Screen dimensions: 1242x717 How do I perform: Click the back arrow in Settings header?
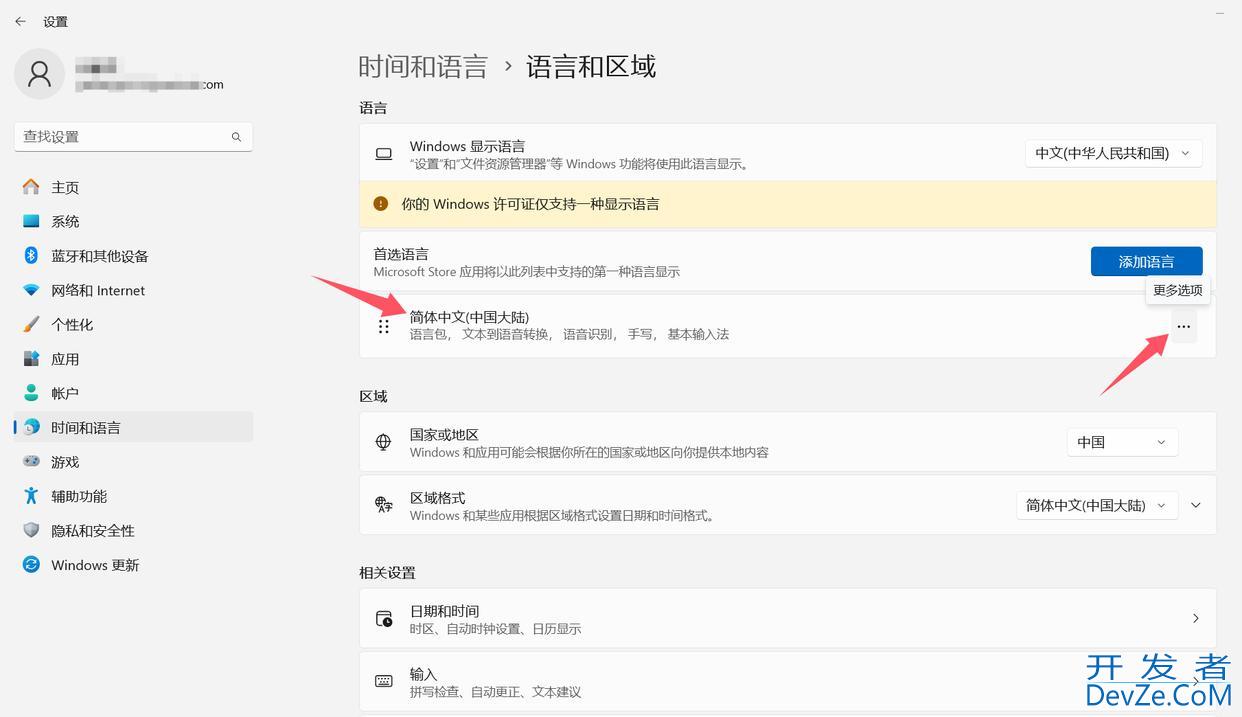pyautogui.click(x=20, y=21)
